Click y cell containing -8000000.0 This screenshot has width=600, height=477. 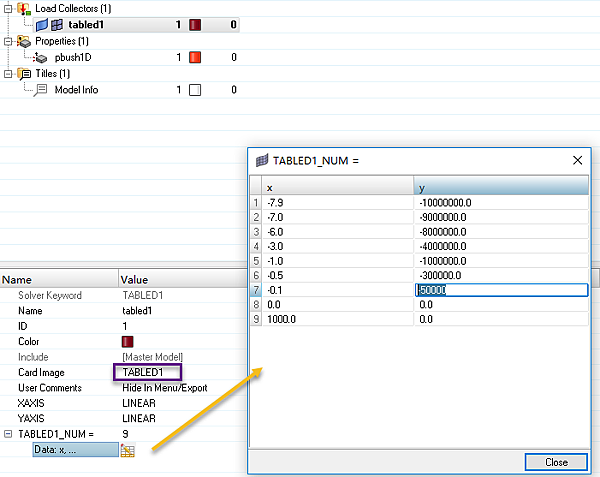pyautogui.click(x=501, y=232)
